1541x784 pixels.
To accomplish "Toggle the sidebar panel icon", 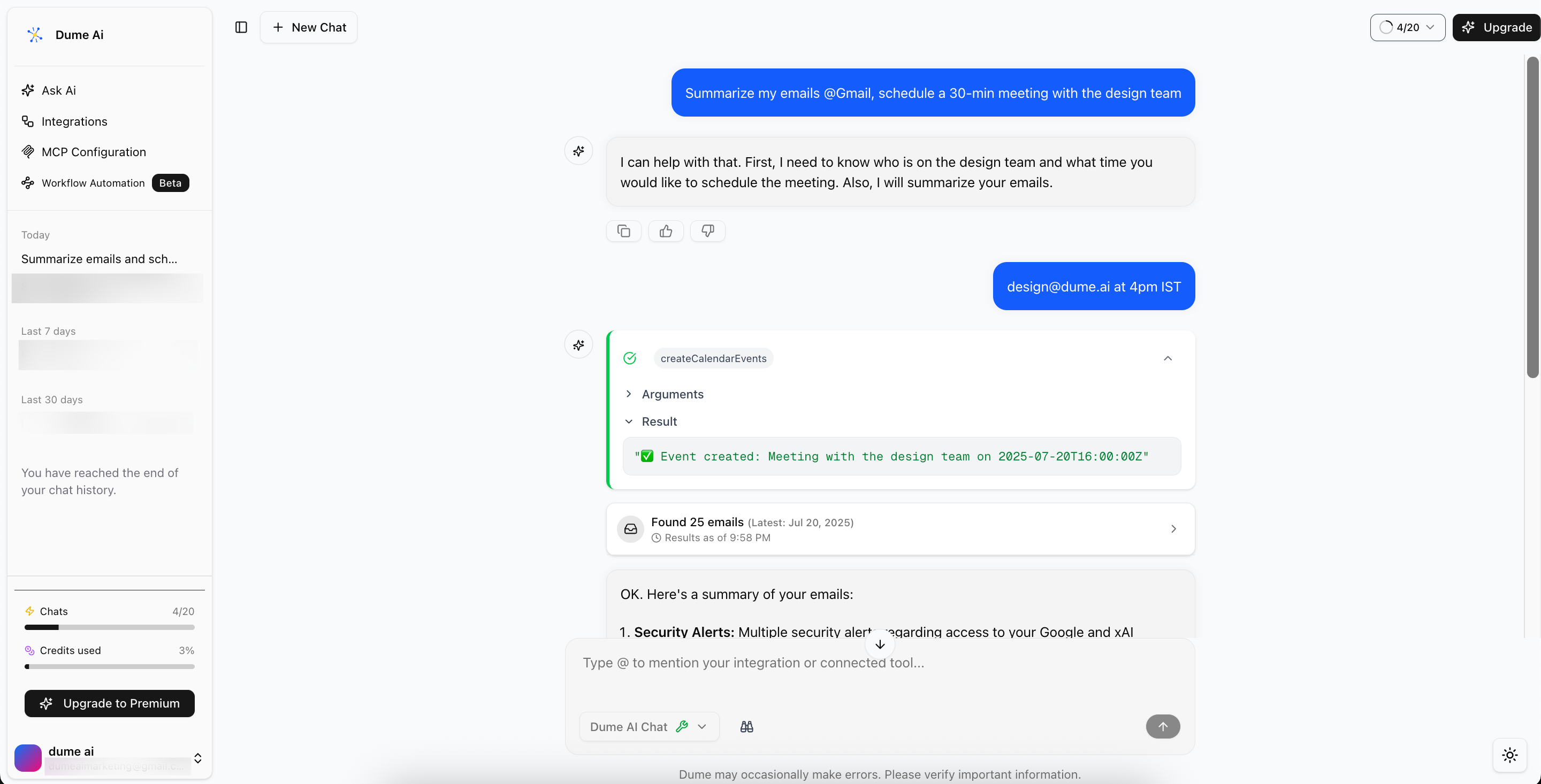I will 241,27.
